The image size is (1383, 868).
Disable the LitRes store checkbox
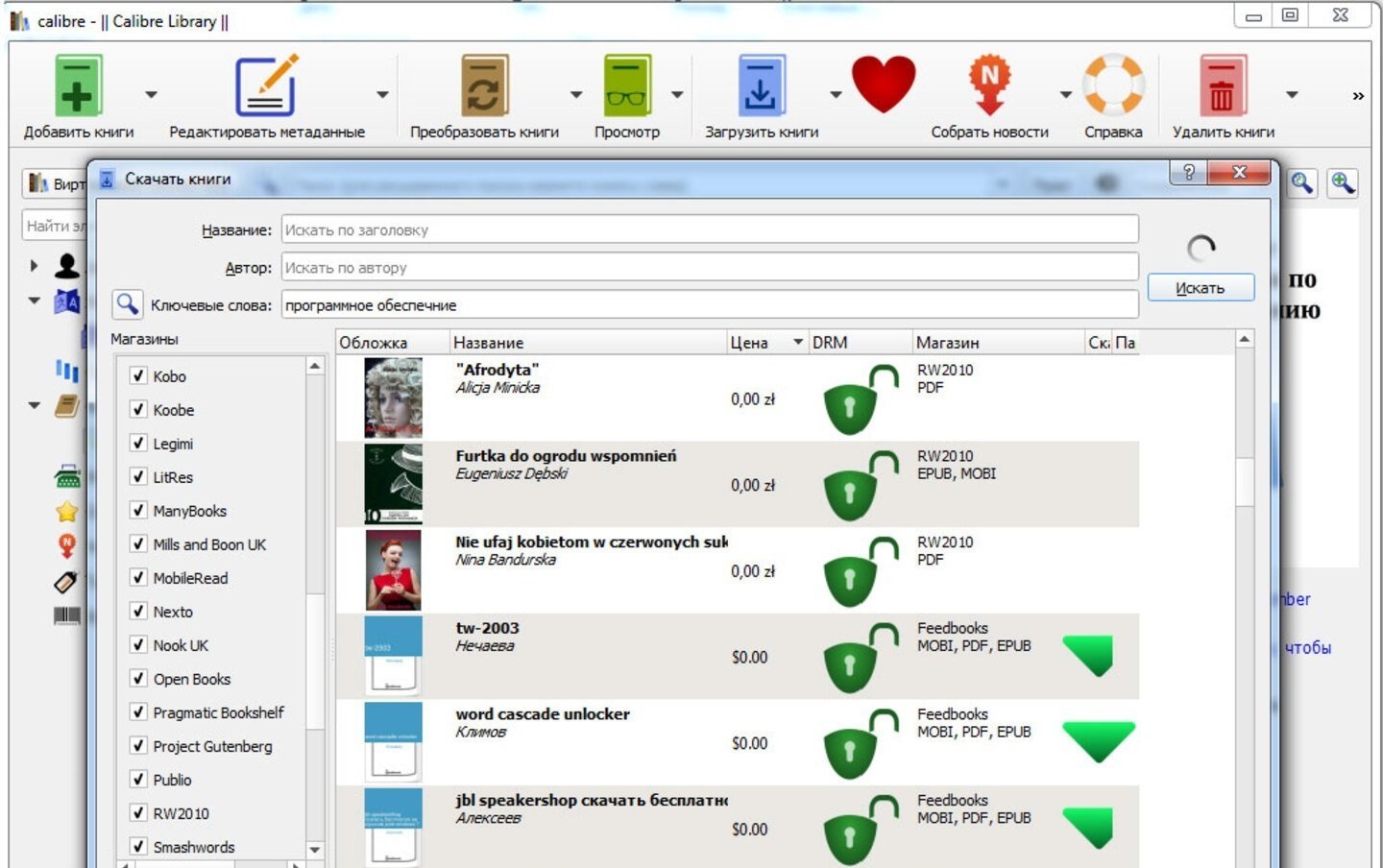click(x=138, y=477)
